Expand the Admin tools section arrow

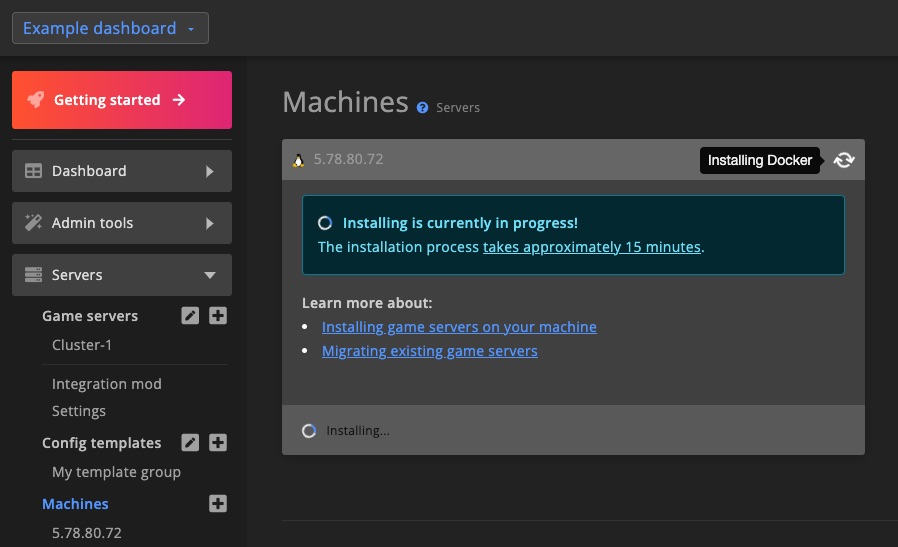(210, 223)
